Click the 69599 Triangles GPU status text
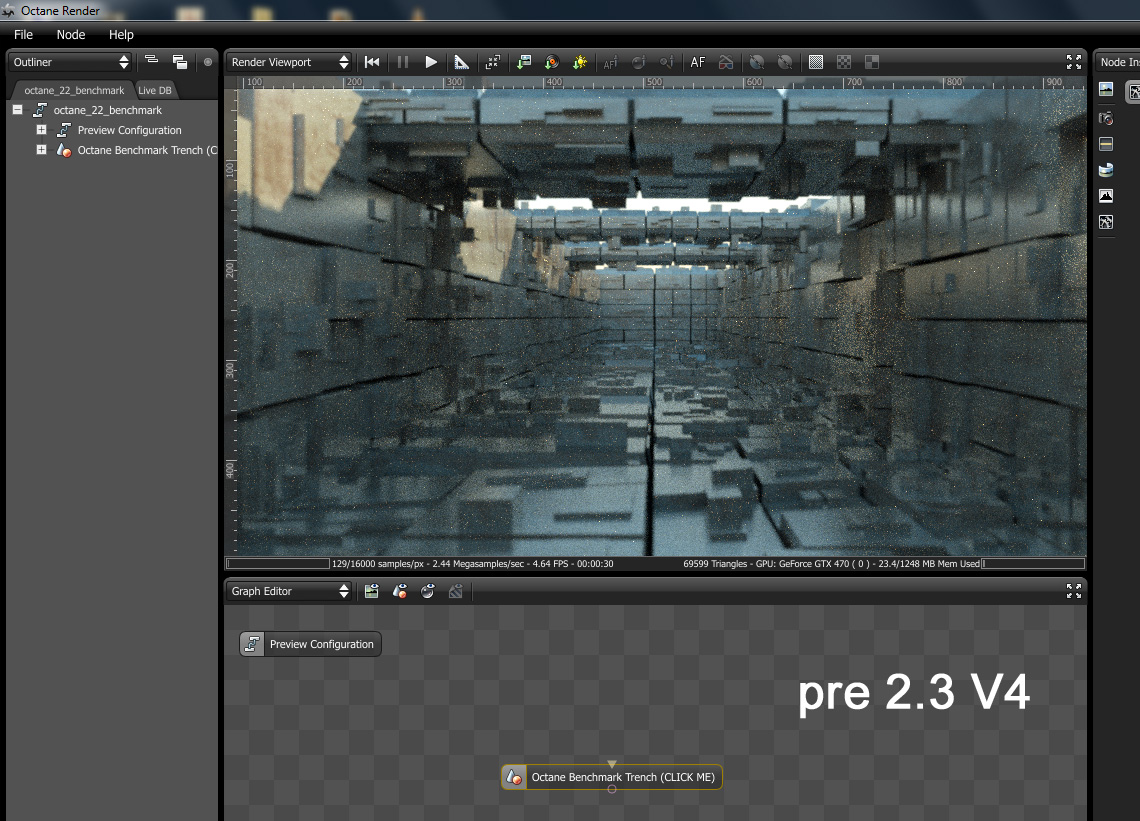 (x=831, y=564)
